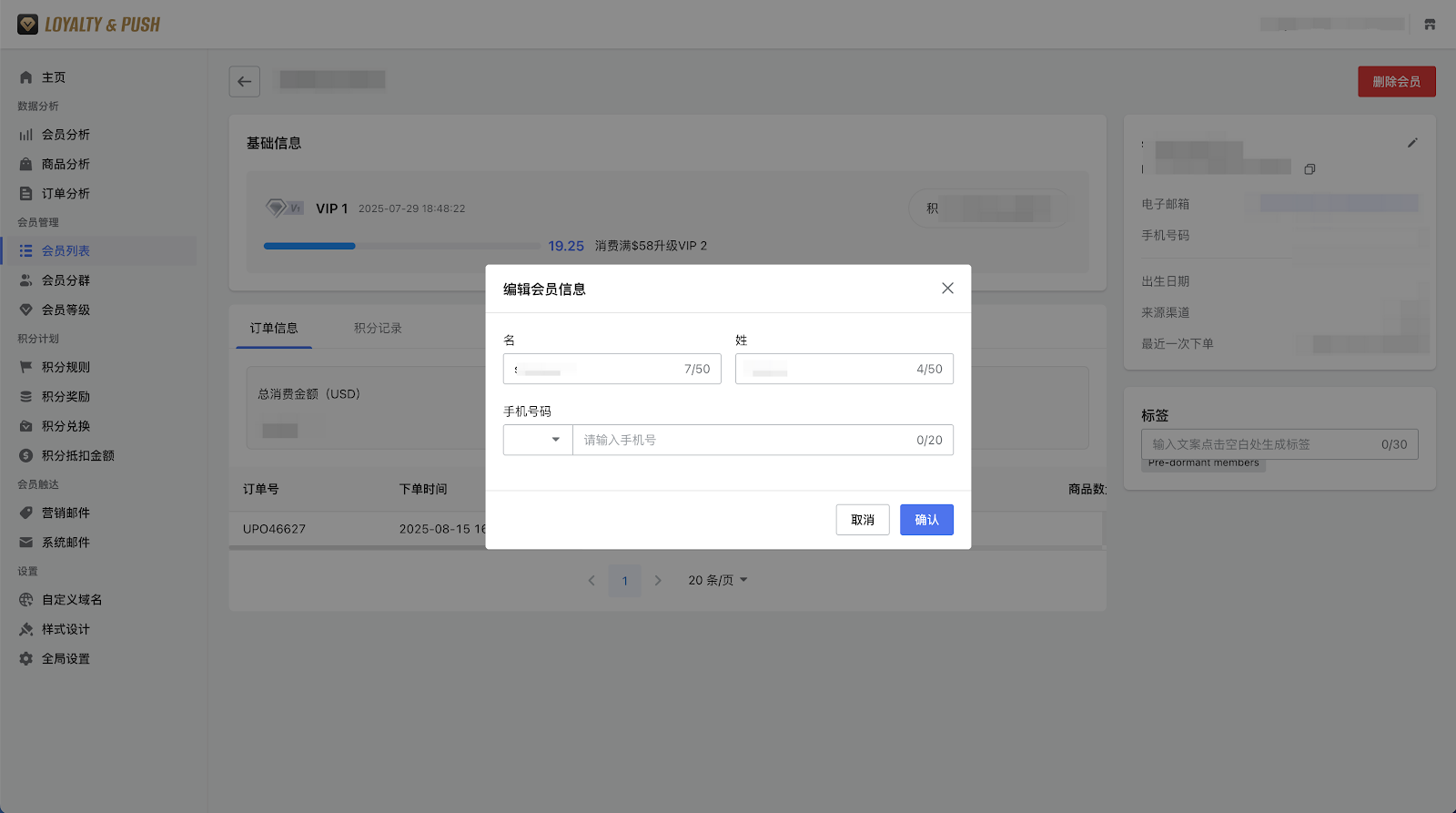
Task: Open 会员分析 in the sidebar
Action: pos(66,135)
